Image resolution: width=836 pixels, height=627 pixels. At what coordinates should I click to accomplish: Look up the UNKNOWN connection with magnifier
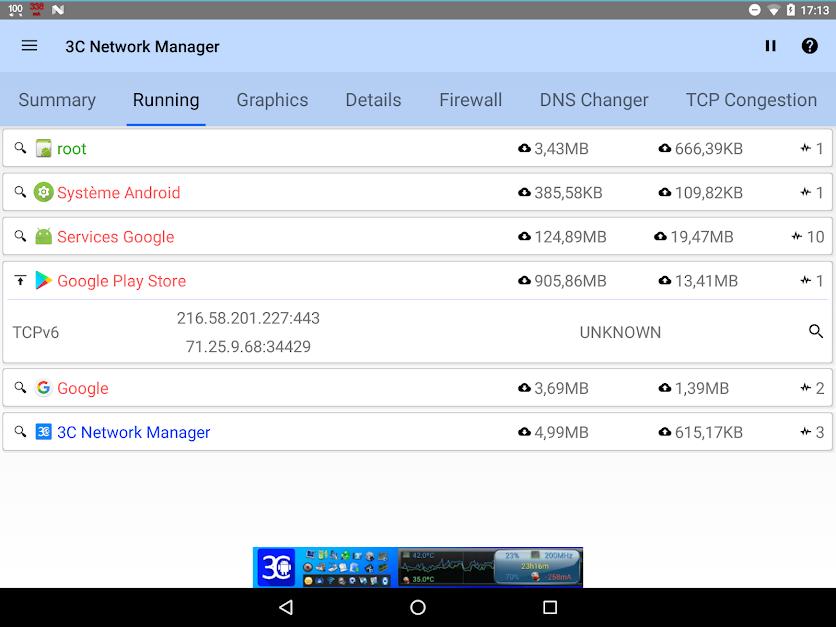click(x=816, y=332)
